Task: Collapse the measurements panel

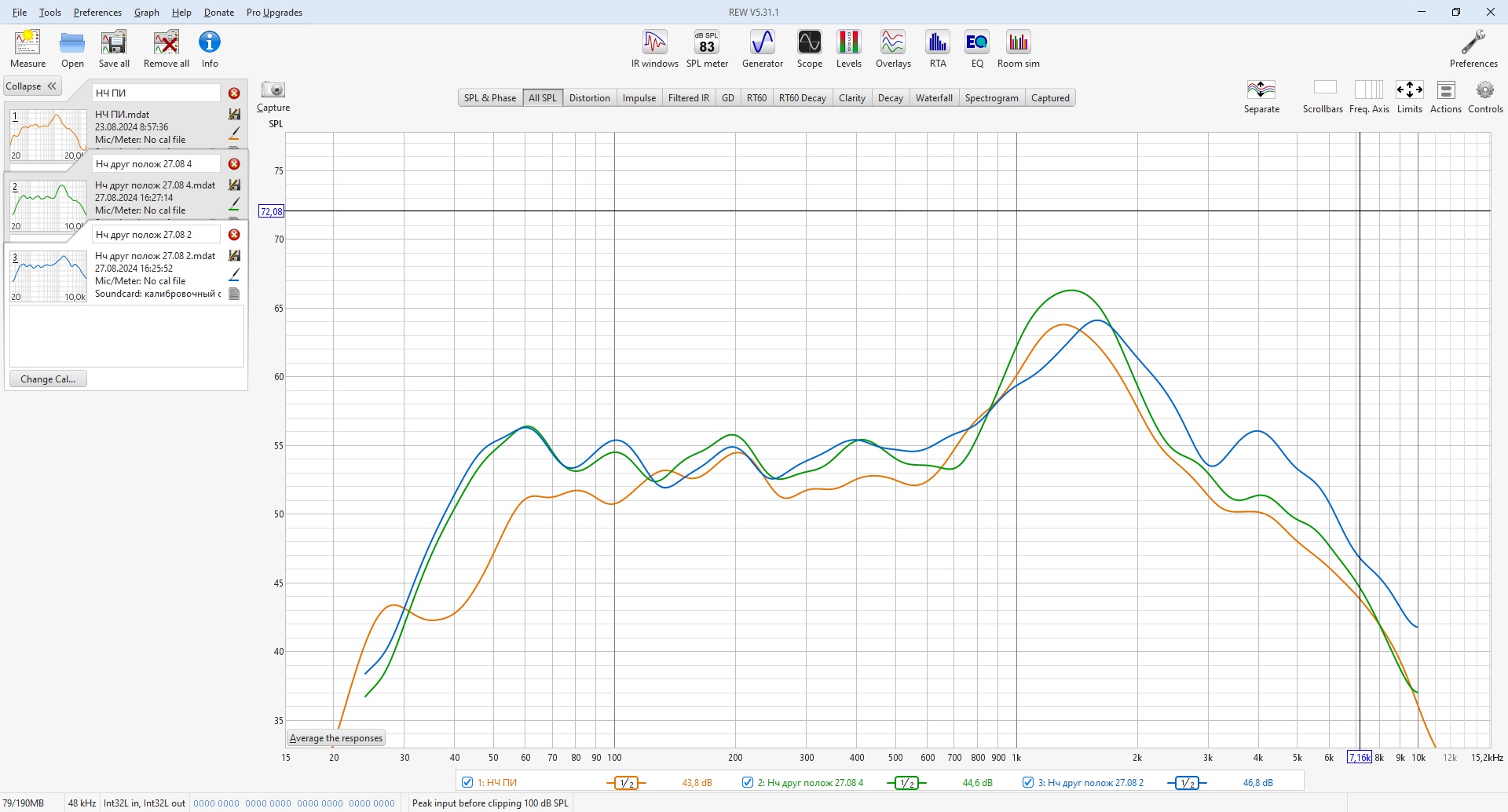Action: pyautogui.click(x=32, y=86)
